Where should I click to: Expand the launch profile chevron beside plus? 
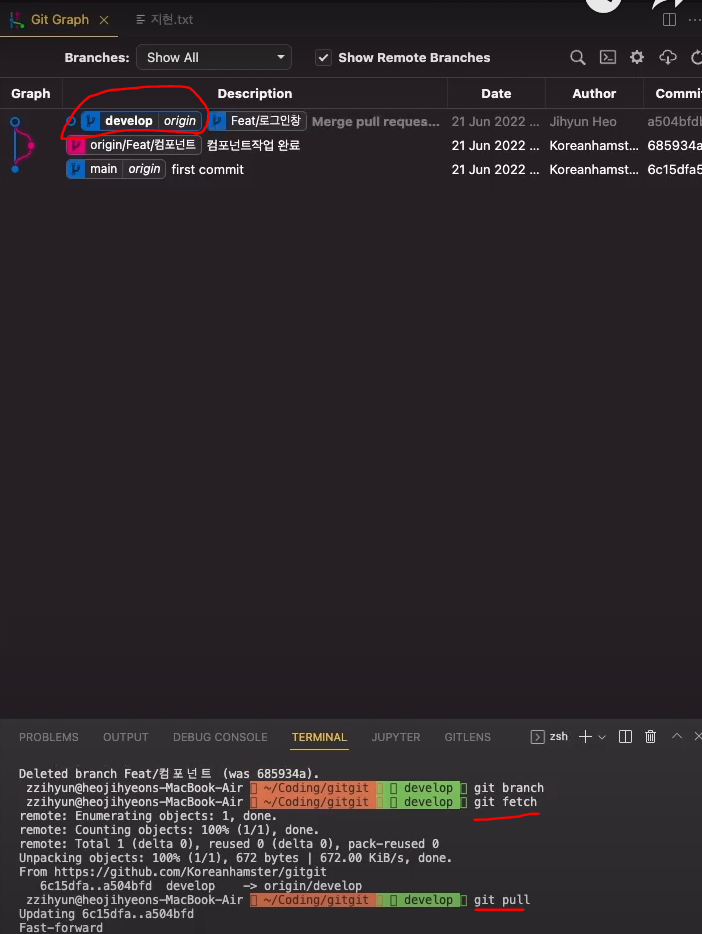(x=602, y=737)
